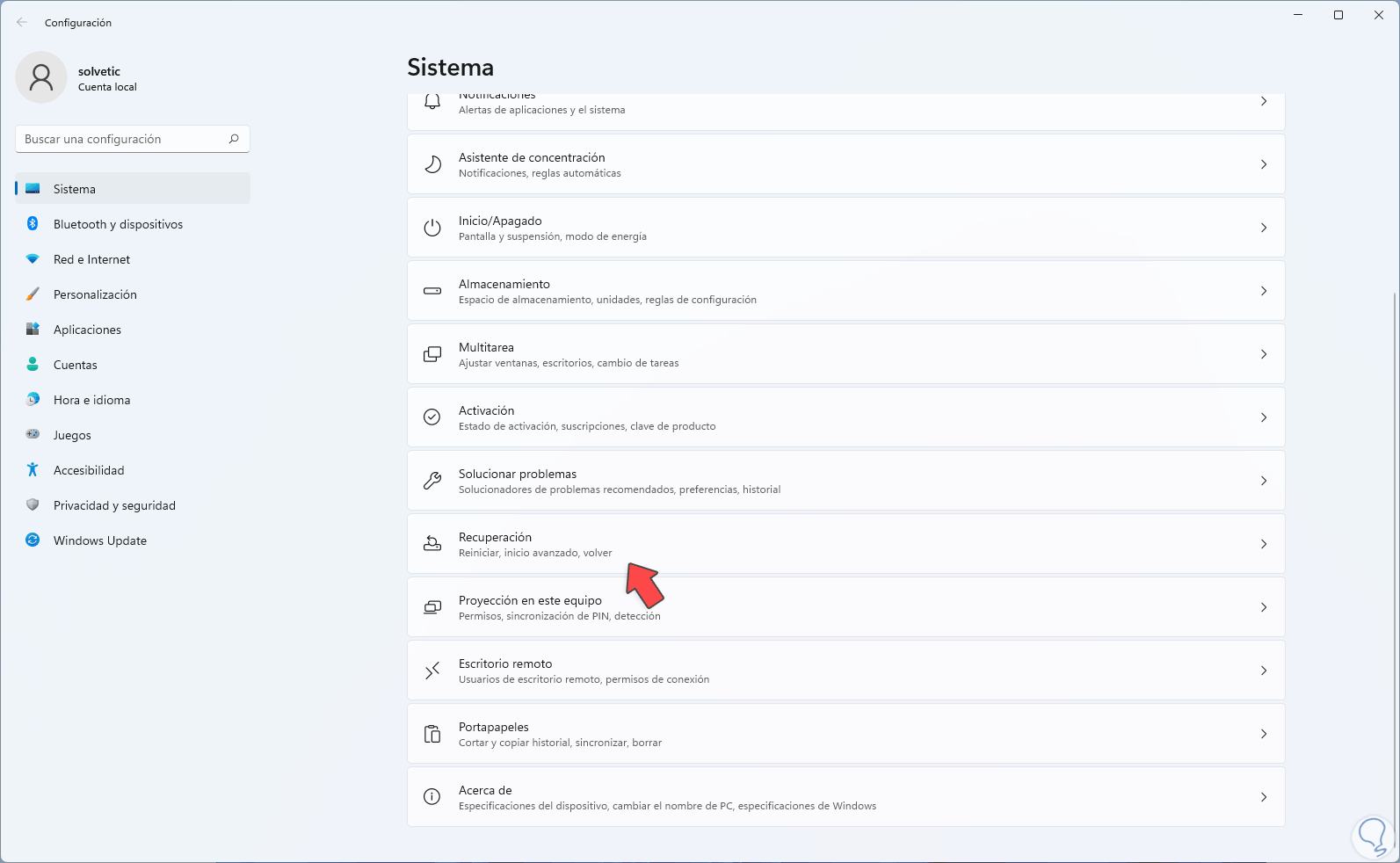This screenshot has width=1400, height=863.
Task: Expand Asistente de concentración chevron
Action: tap(1264, 164)
